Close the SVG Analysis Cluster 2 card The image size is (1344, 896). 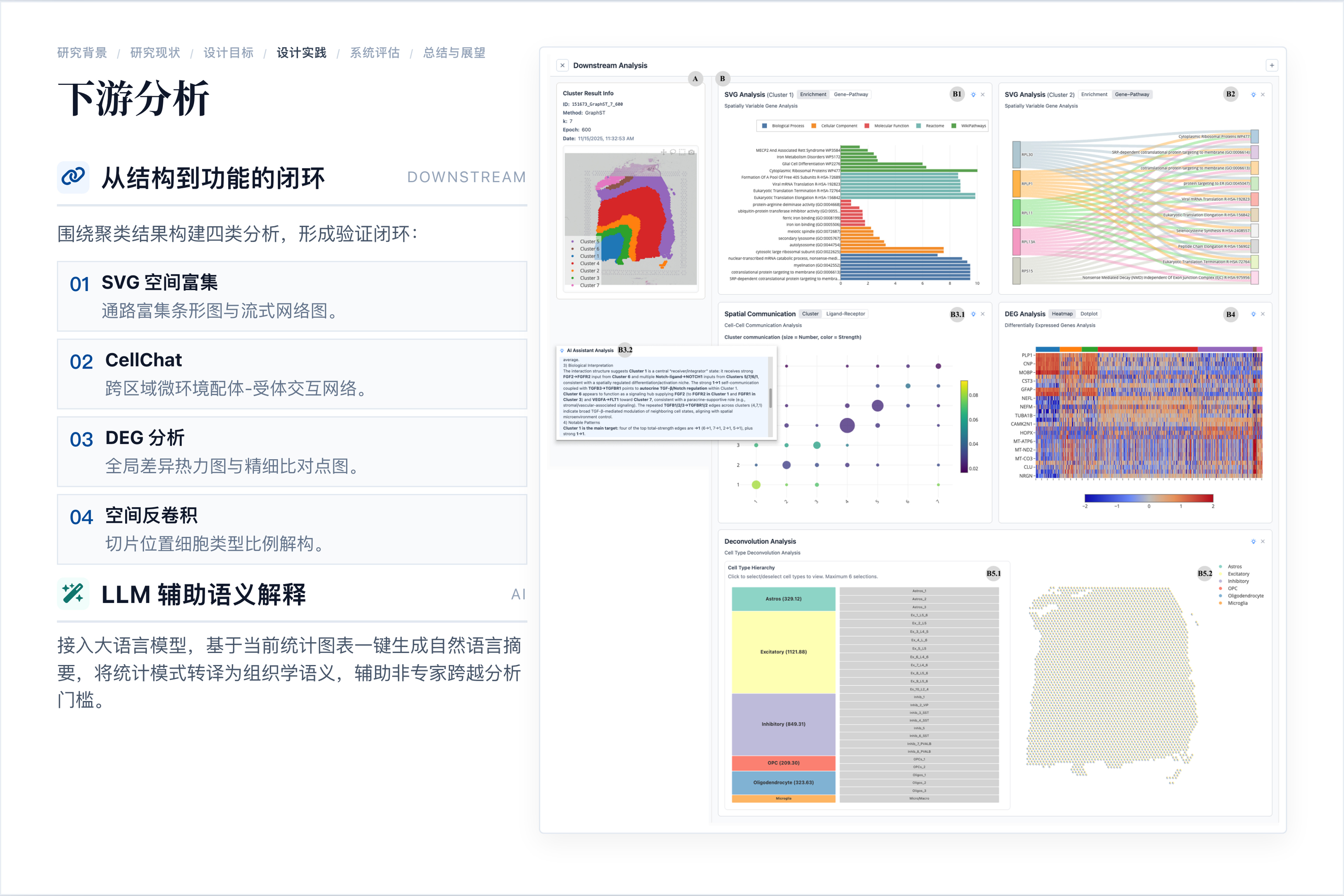[1263, 94]
